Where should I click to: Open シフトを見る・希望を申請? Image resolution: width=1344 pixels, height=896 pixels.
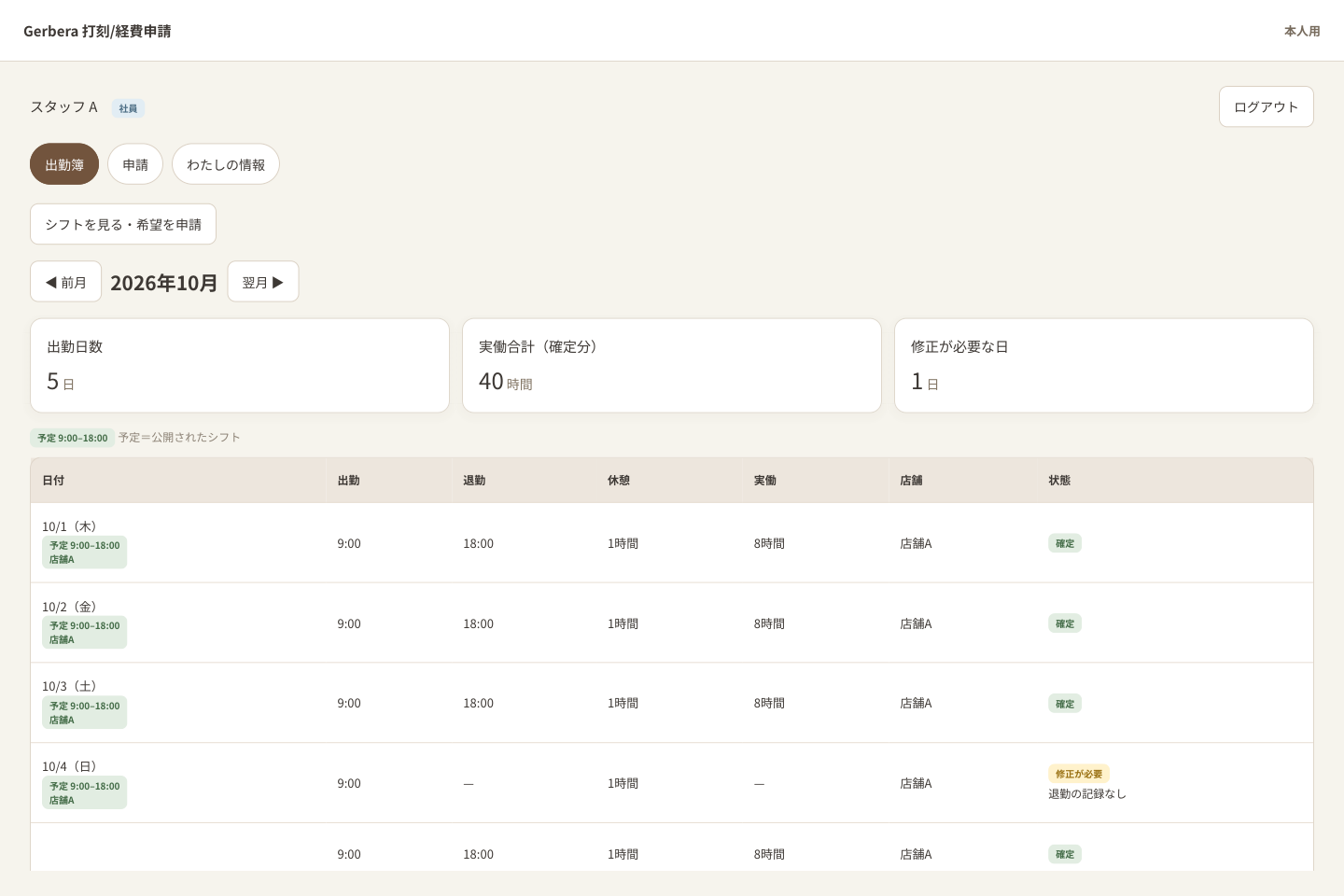point(123,224)
